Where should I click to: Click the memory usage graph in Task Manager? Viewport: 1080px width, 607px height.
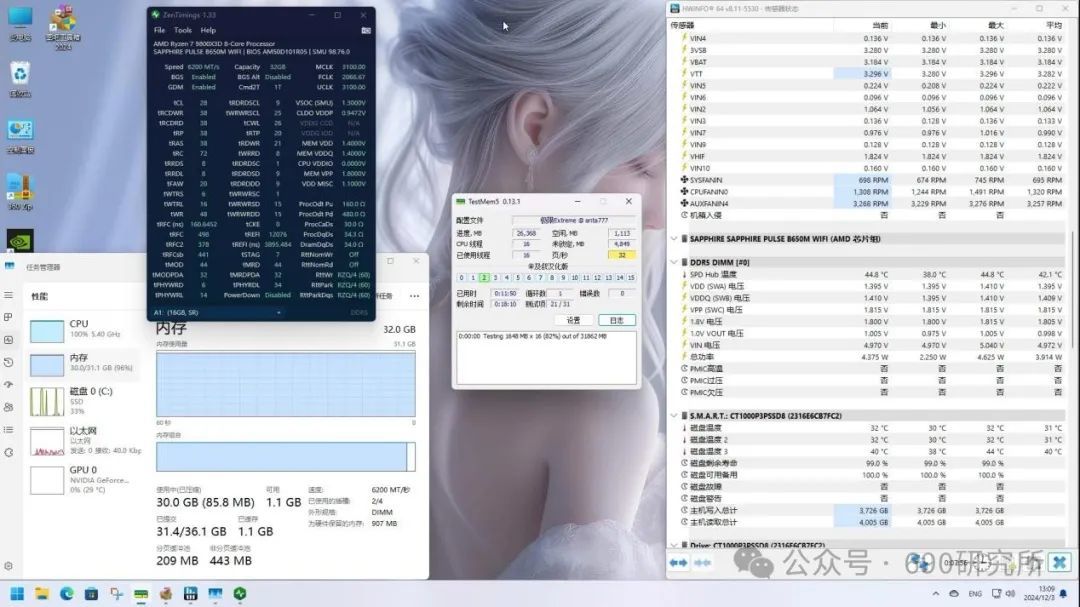pyautogui.click(x=286, y=384)
